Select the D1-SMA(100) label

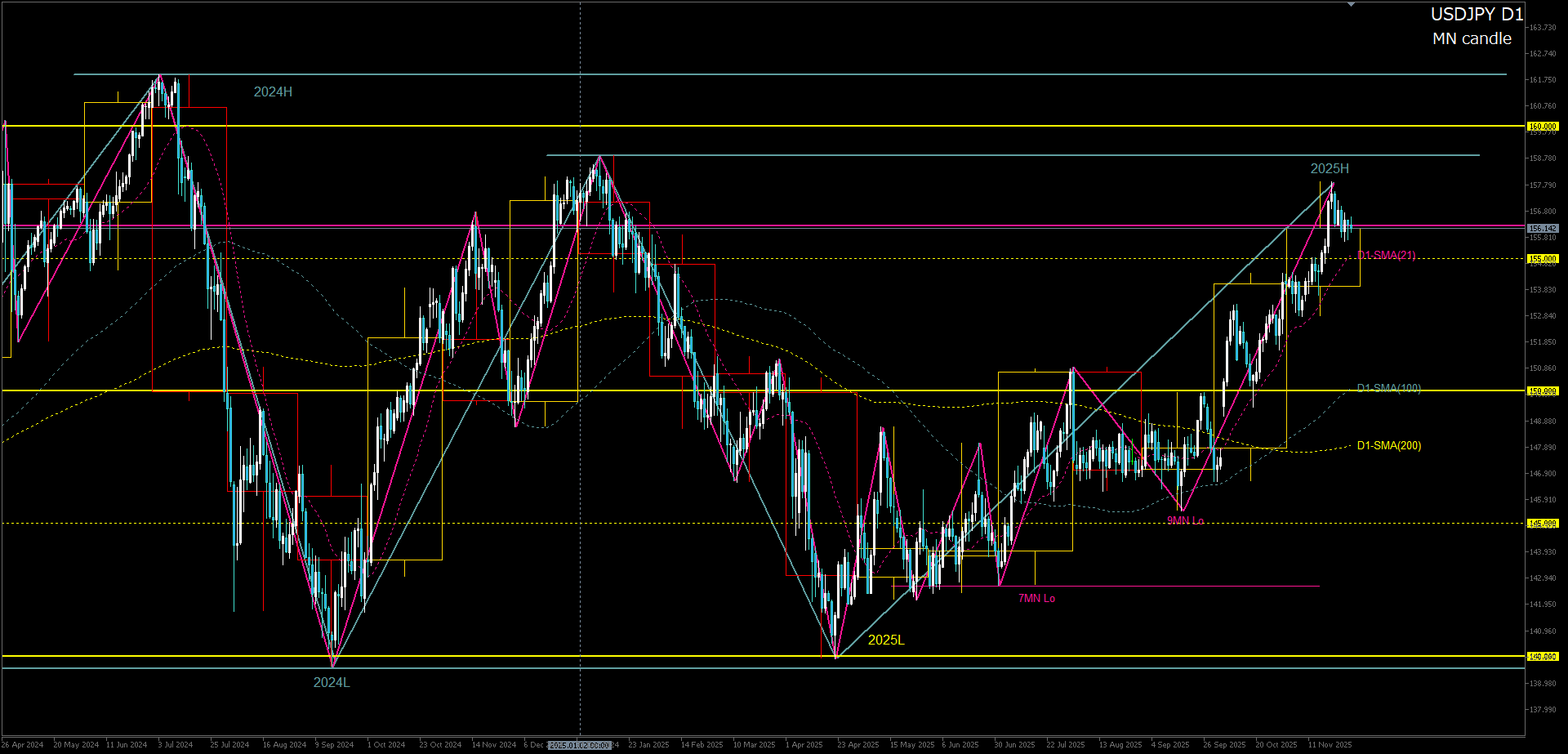pos(1388,388)
